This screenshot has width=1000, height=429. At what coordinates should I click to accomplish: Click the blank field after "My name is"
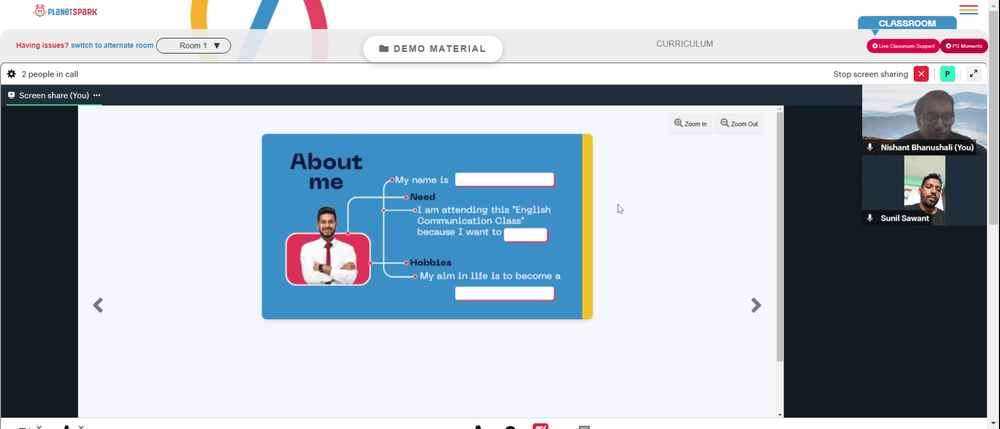click(x=504, y=180)
